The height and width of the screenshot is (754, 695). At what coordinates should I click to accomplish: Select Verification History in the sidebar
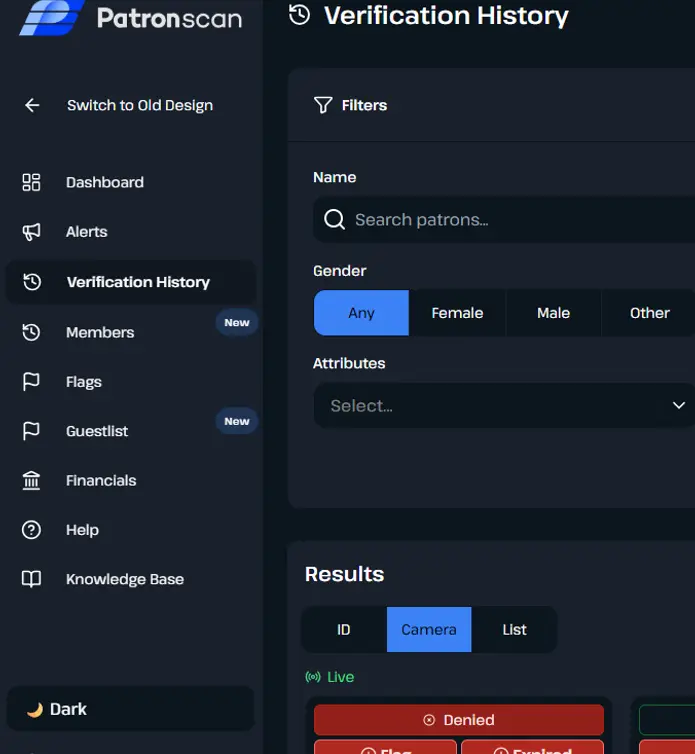tap(131, 282)
